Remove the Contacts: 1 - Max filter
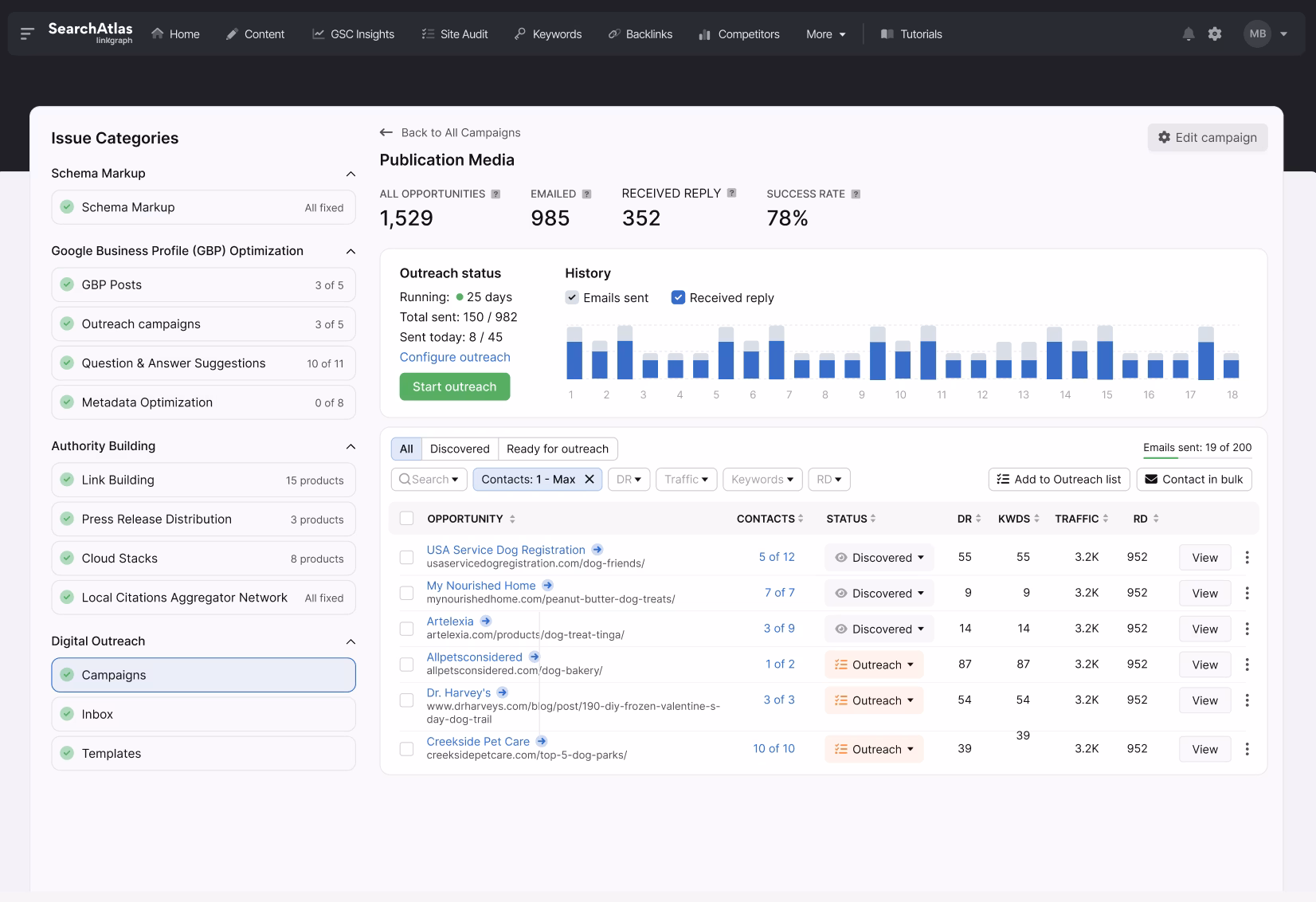Image resolution: width=1316 pixels, height=902 pixels. pos(589,479)
